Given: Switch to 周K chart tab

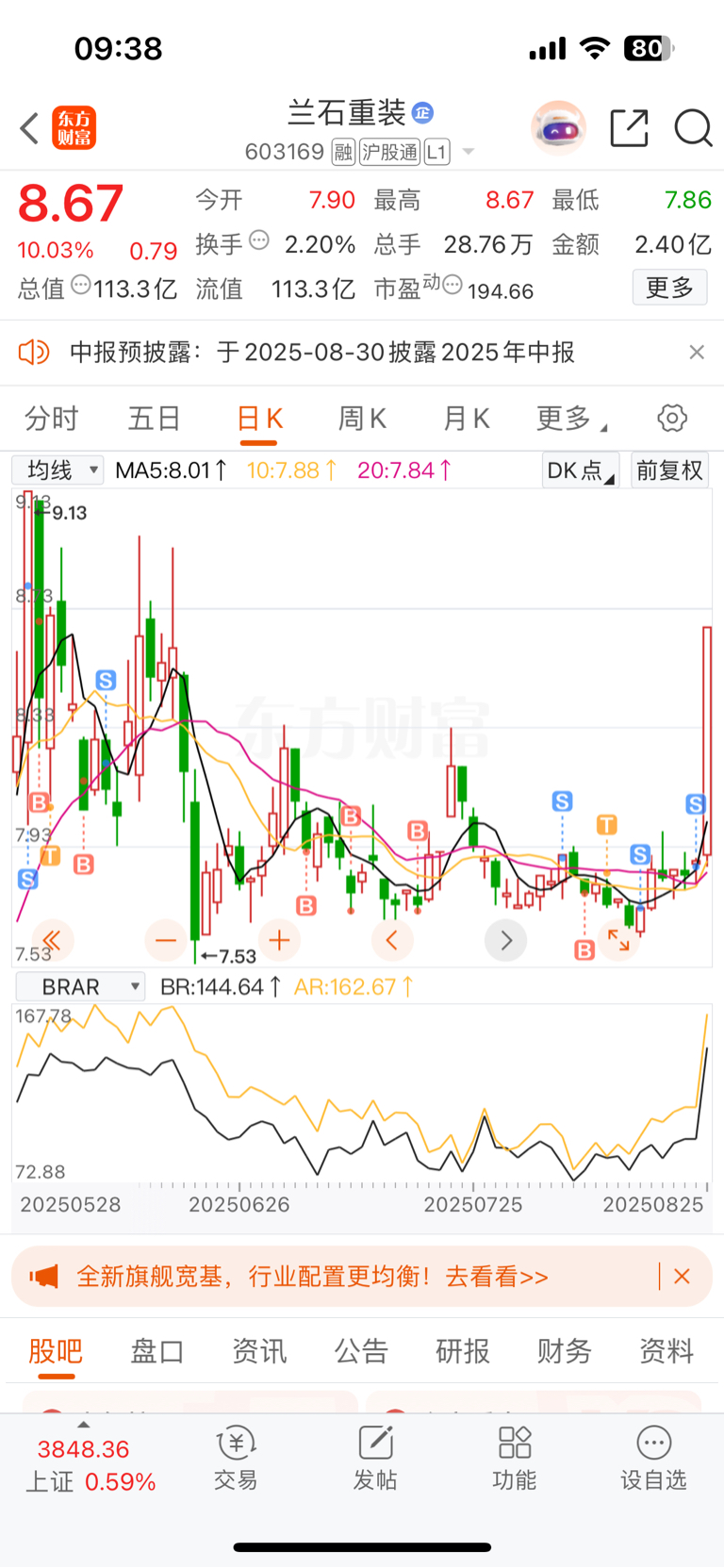Looking at the screenshot, I should (362, 418).
